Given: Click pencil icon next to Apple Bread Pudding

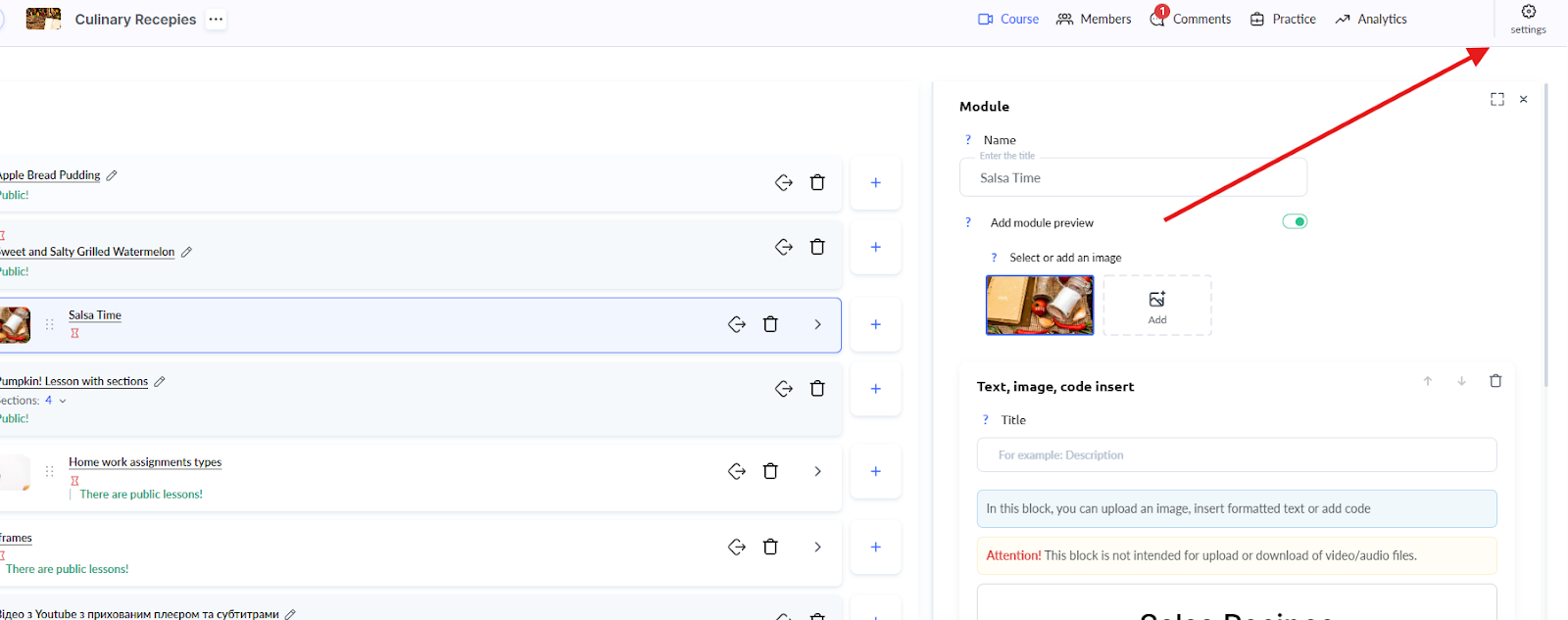Looking at the screenshot, I should [112, 175].
